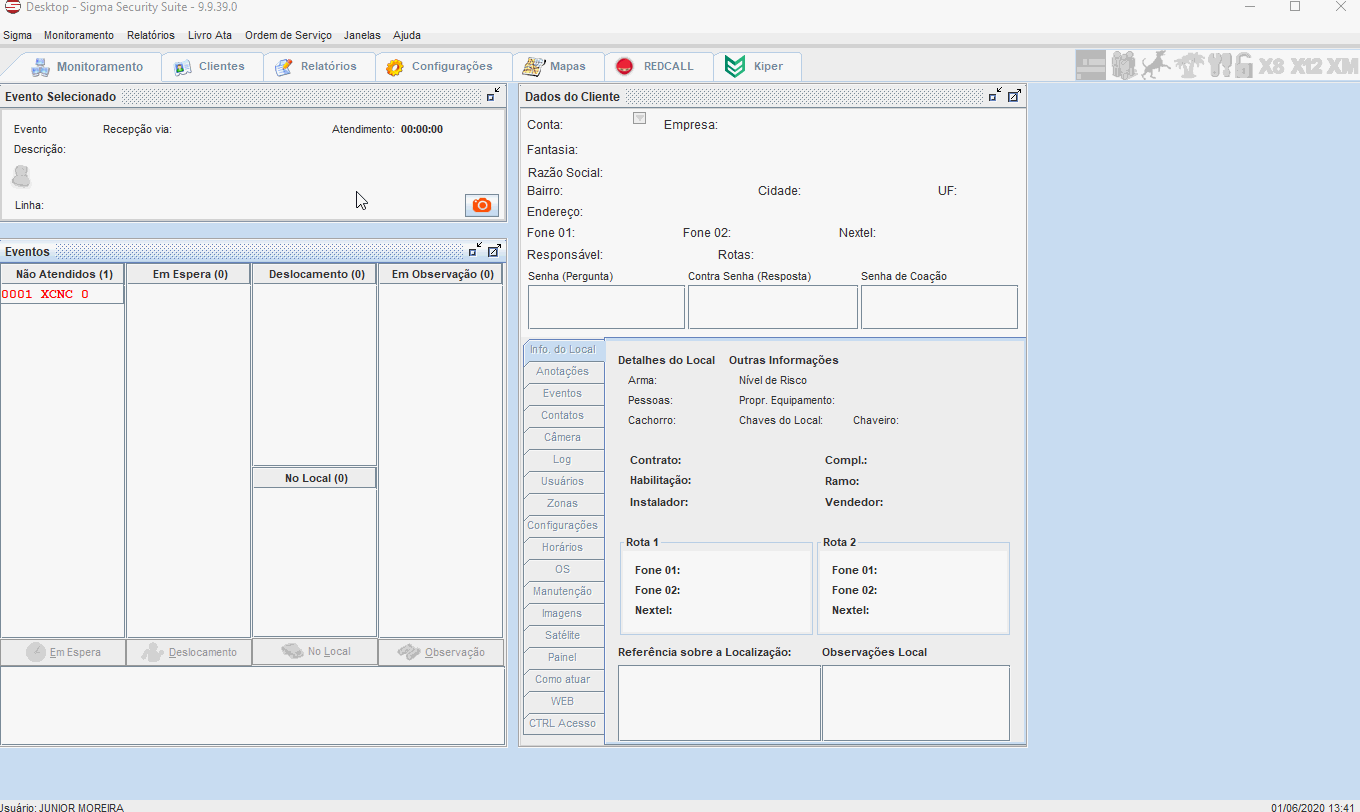The height and width of the screenshot is (812, 1360).
Task: Minimize the Dados do Cliente panel
Action: coord(995,96)
